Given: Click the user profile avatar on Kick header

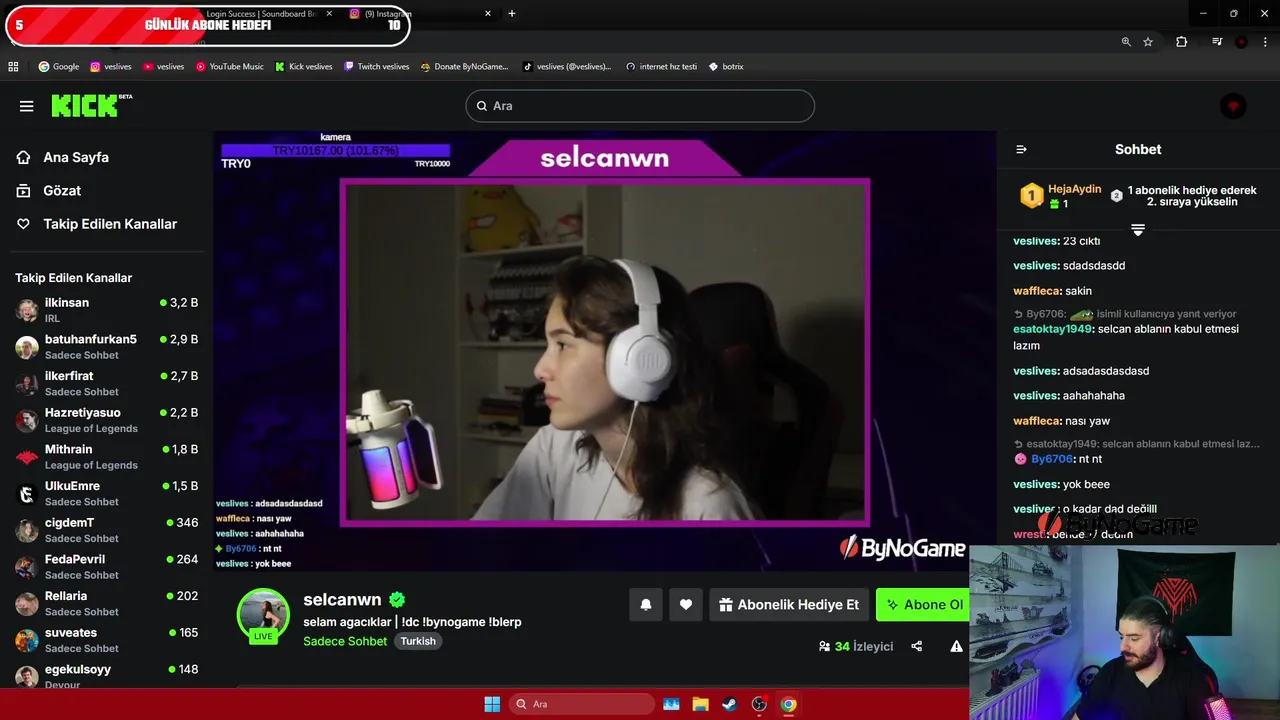Looking at the screenshot, I should coord(1233,106).
